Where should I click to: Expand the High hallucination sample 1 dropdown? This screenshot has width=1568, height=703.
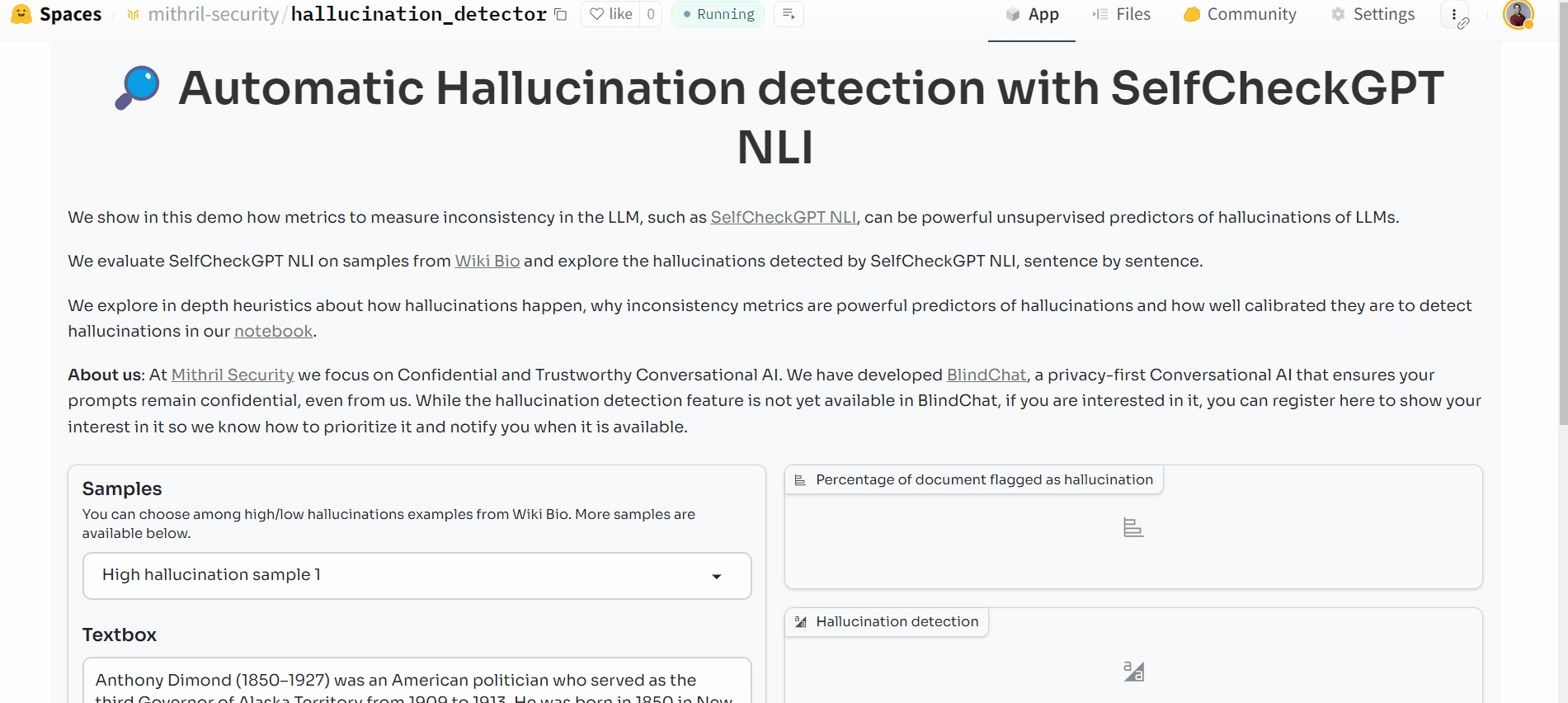(417, 575)
